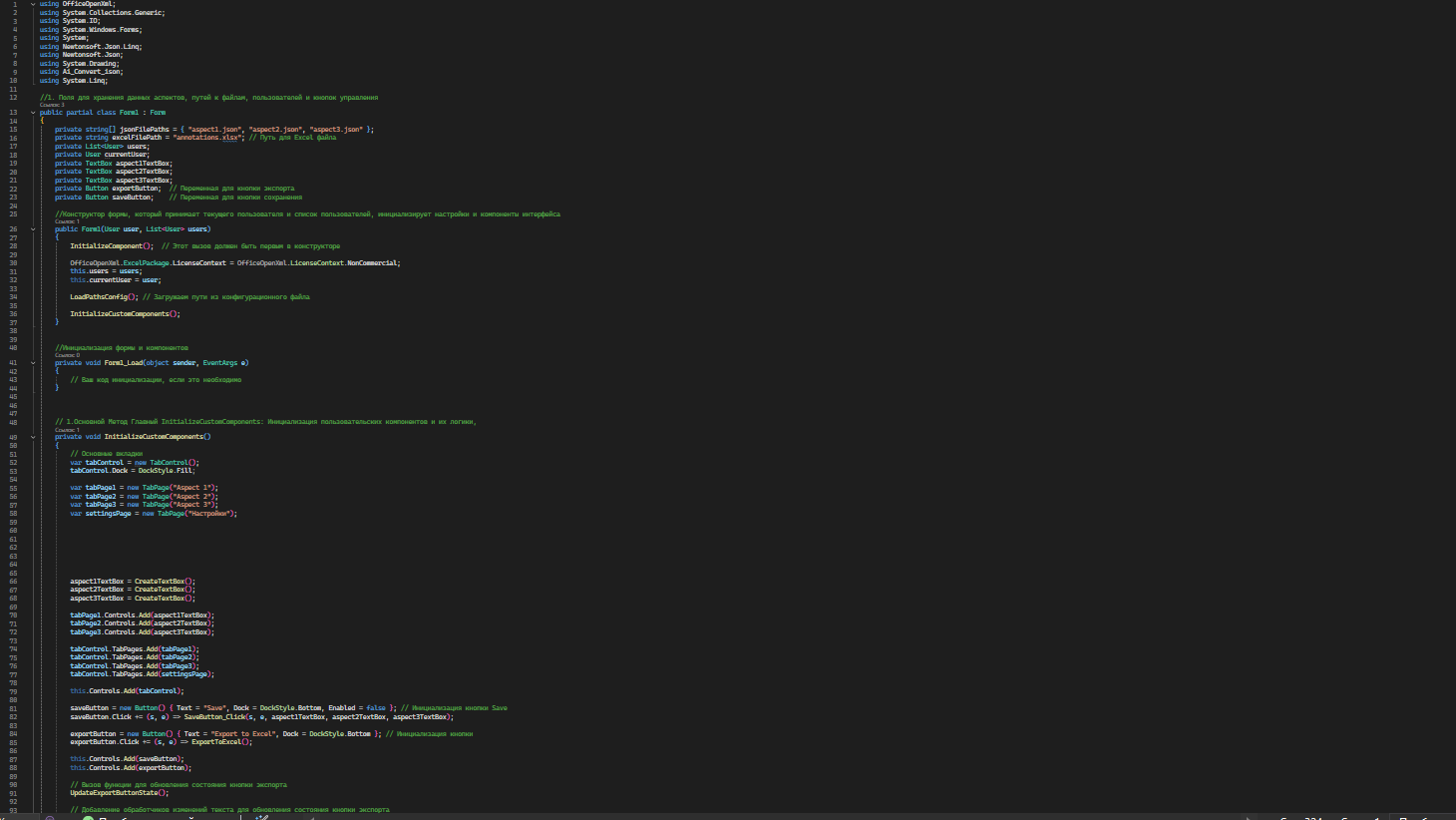Click 'this.Controls.Add(tabControl);' on line 79
Image resolution: width=1456 pixels, height=820 pixels.
[127, 691]
